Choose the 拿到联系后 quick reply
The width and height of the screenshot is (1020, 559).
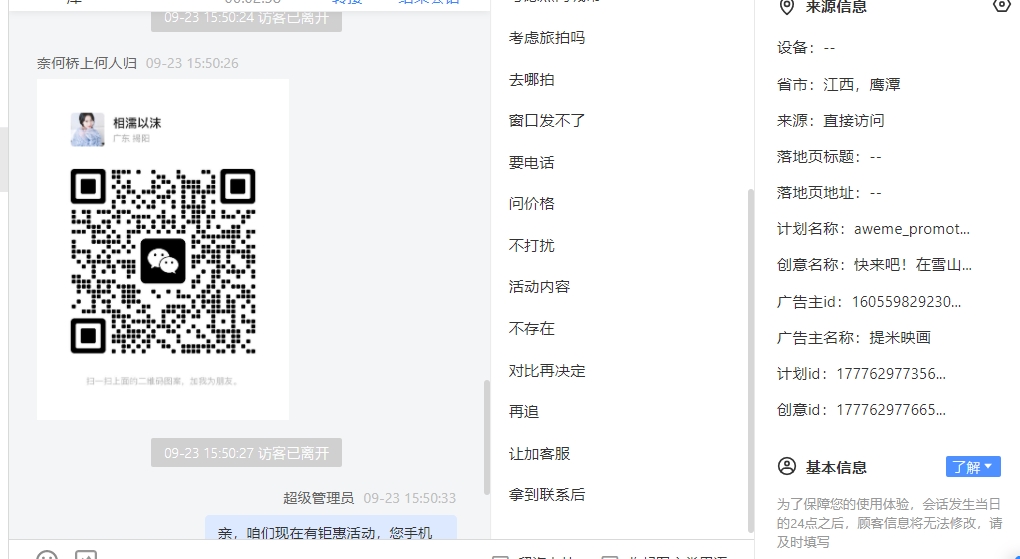546,495
